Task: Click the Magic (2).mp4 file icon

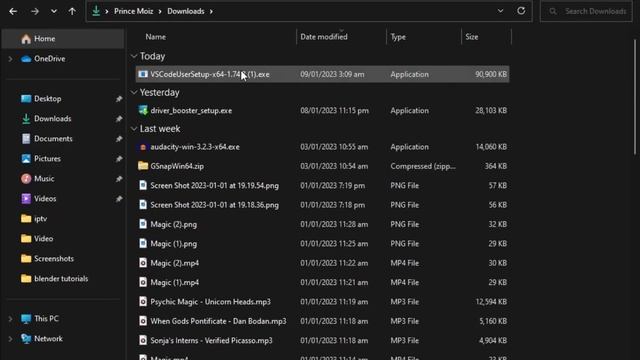Action: pyautogui.click(x=143, y=263)
